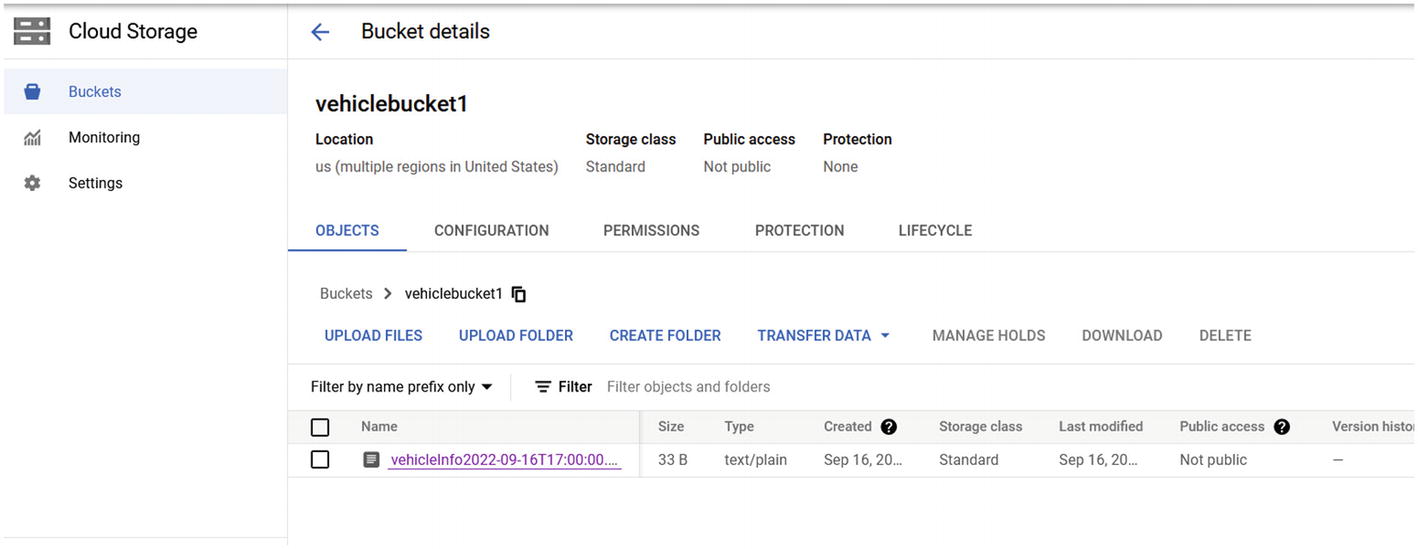The image size is (1418, 549).
Task: Toggle the select-all checkbox in header
Action: [x=320, y=428]
